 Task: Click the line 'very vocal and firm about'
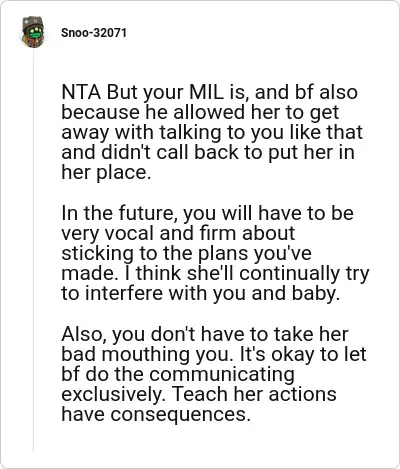click(178, 233)
